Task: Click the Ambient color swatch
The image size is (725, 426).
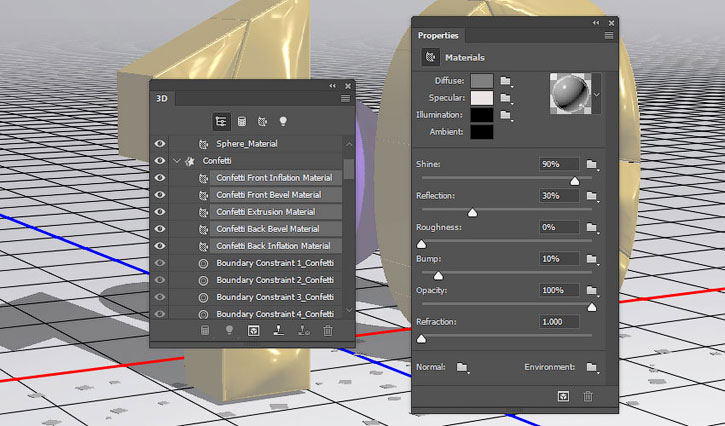Action: click(x=482, y=132)
